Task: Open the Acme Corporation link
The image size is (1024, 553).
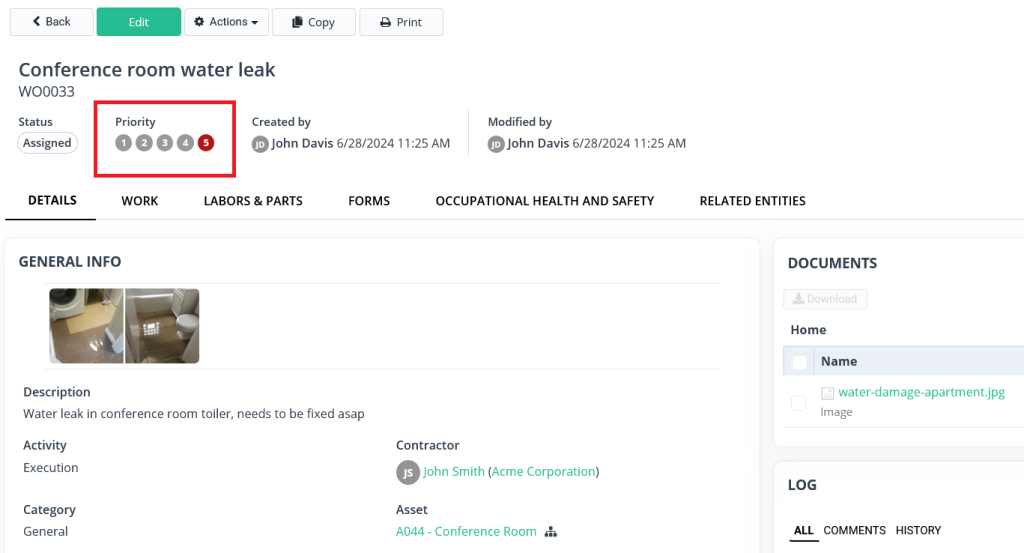Action: [x=543, y=472]
